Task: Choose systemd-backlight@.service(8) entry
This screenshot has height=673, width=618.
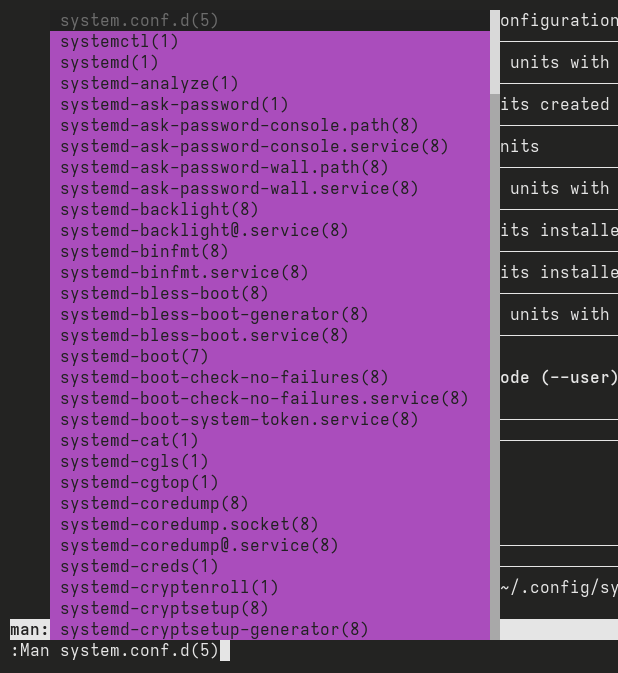Action: point(270,230)
